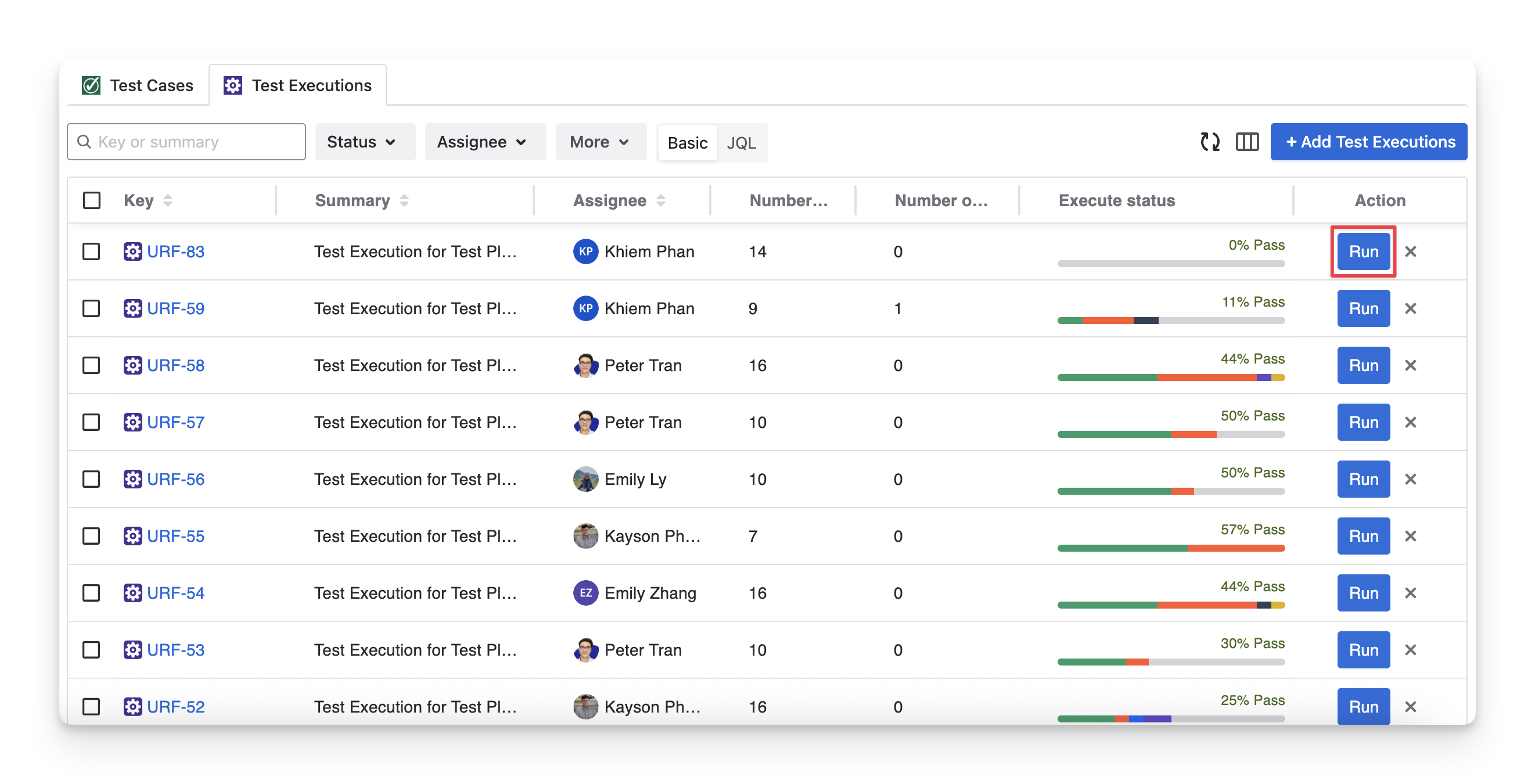Click the 57% Pass progress bar
The height and width of the screenshot is (784, 1535).
click(1170, 548)
